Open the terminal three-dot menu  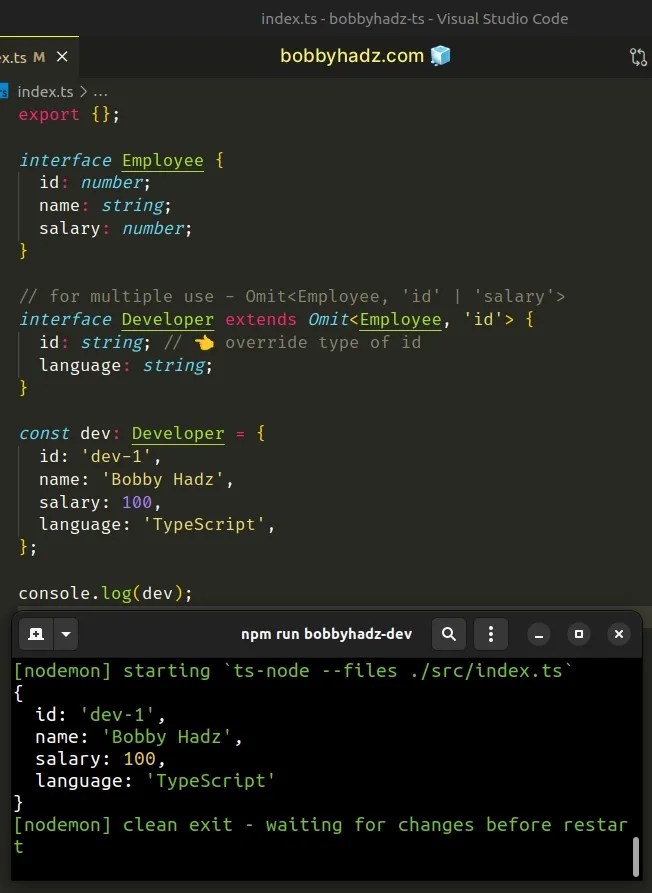tap(491, 634)
